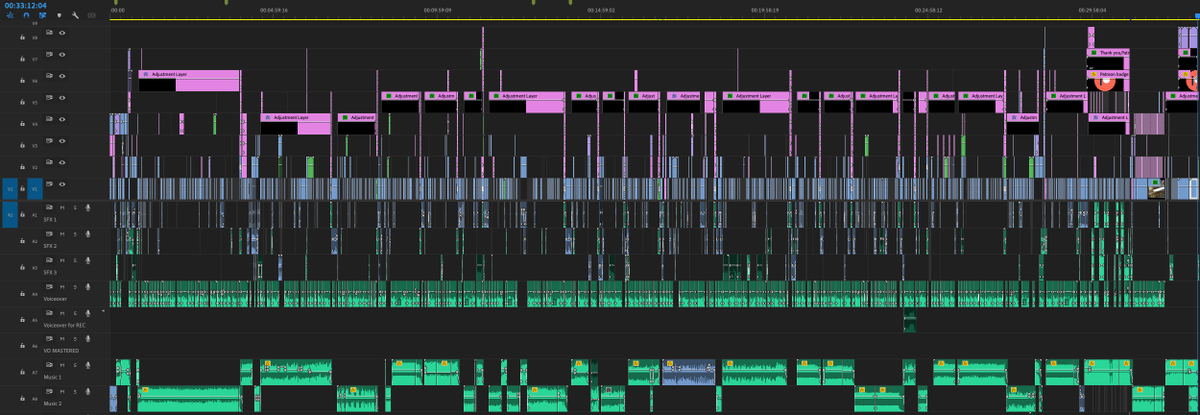Click the captions track options icon
The height and width of the screenshot is (415, 1200).
coord(92,16)
